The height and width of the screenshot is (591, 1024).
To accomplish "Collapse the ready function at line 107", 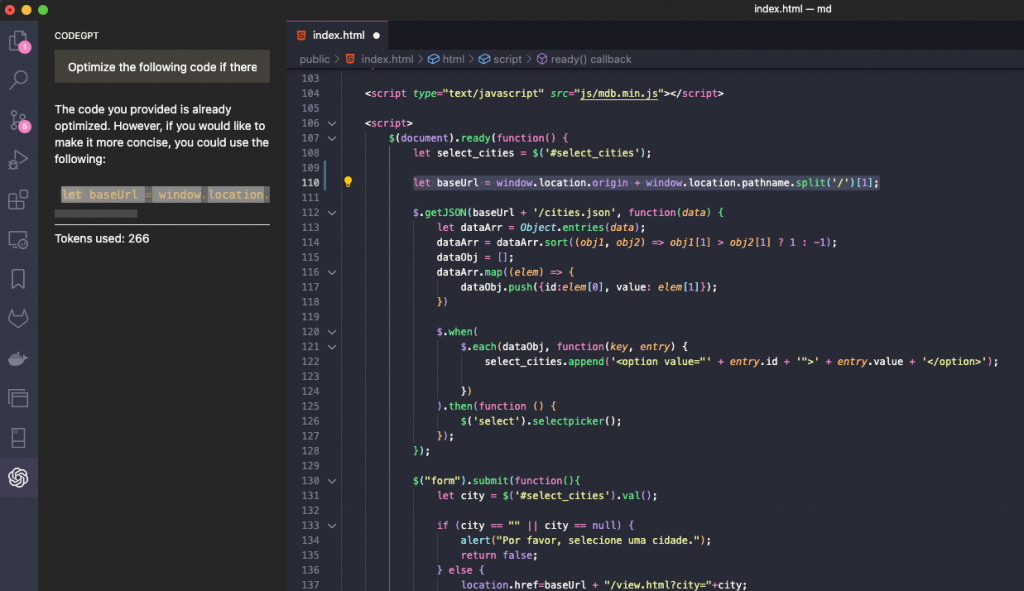I will [x=332, y=138].
